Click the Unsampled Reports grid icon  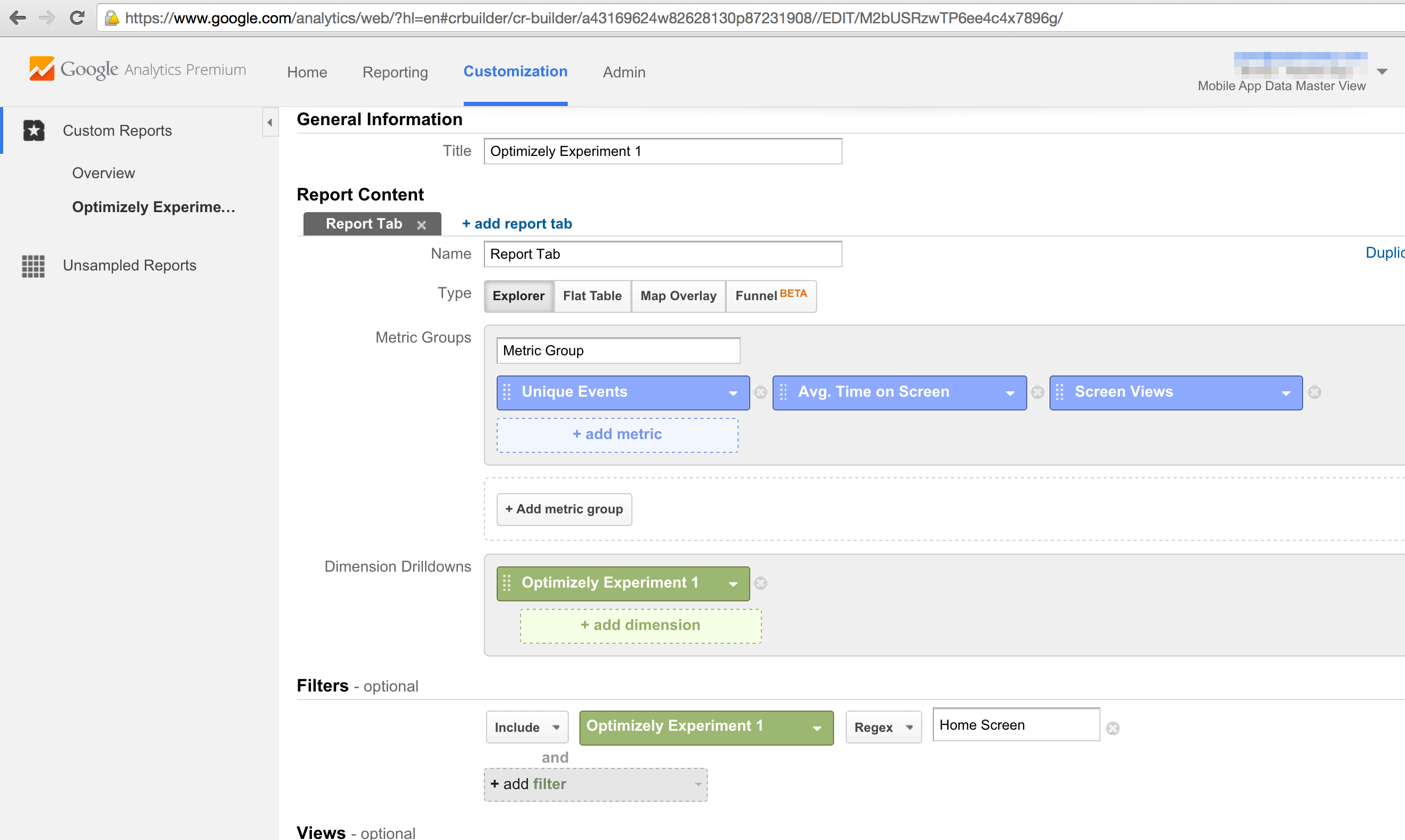(x=33, y=266)
